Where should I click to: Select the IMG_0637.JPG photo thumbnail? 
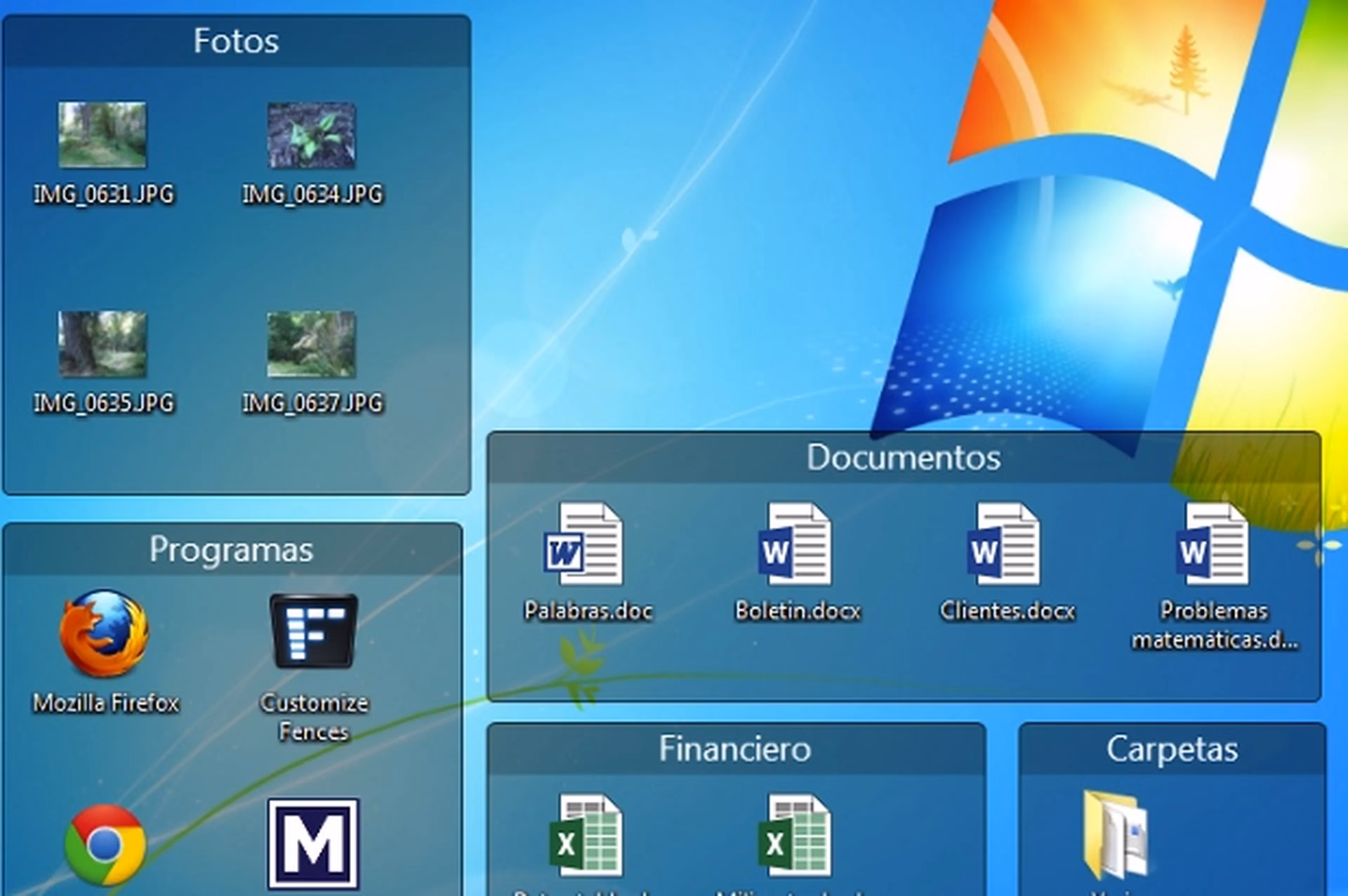point(312,344)
